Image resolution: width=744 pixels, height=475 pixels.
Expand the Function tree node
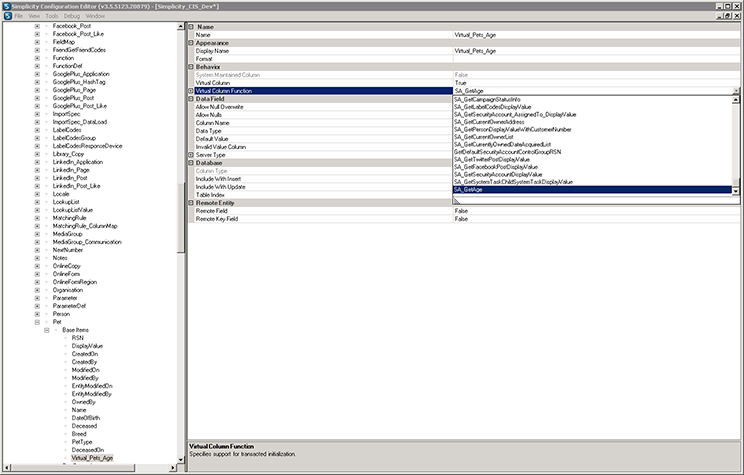(x=37, y=58)
